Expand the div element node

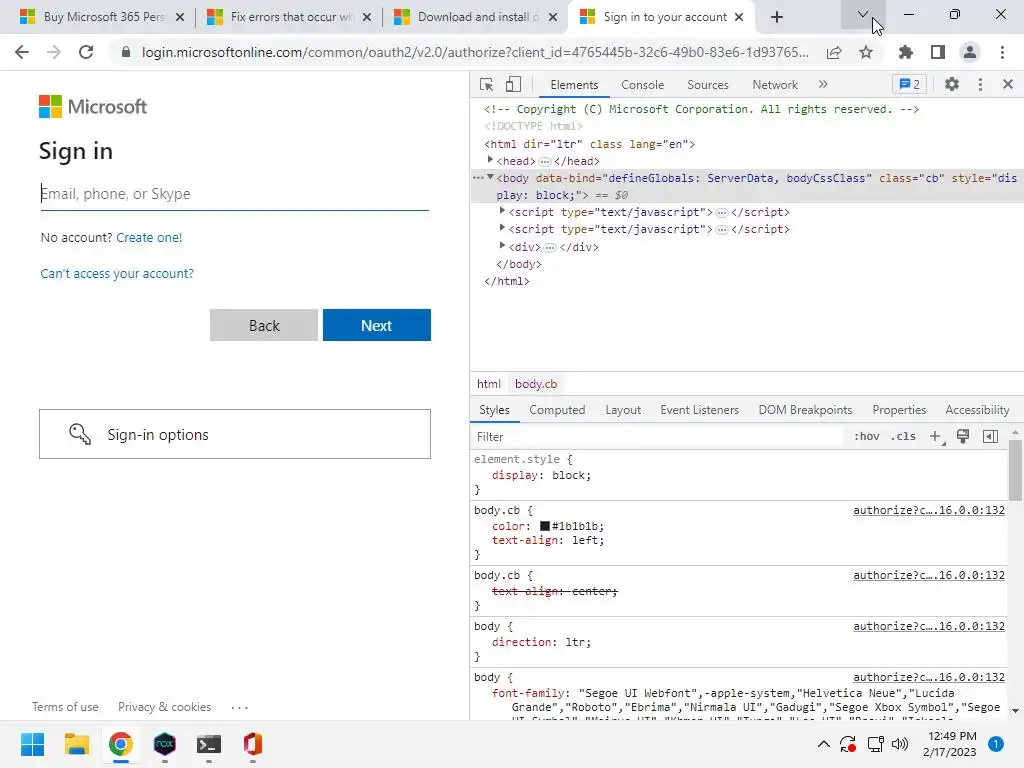502,246
